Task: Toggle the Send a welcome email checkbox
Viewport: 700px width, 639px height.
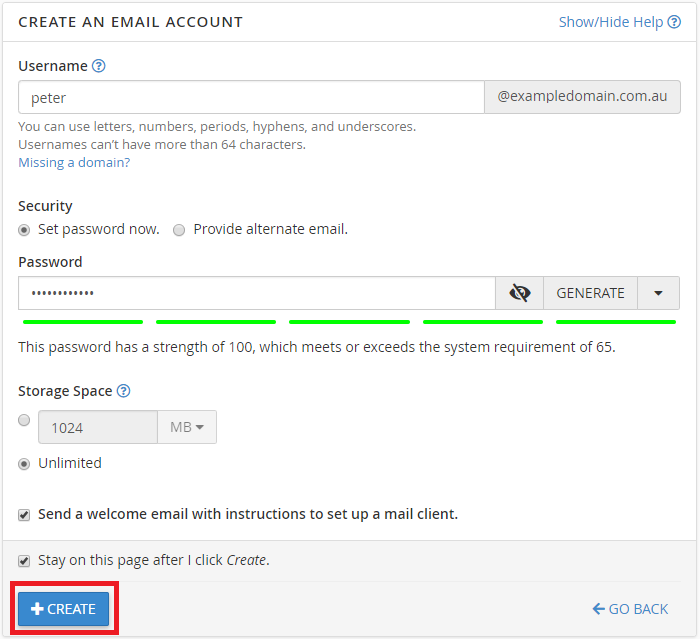Action: coord(24,514)
